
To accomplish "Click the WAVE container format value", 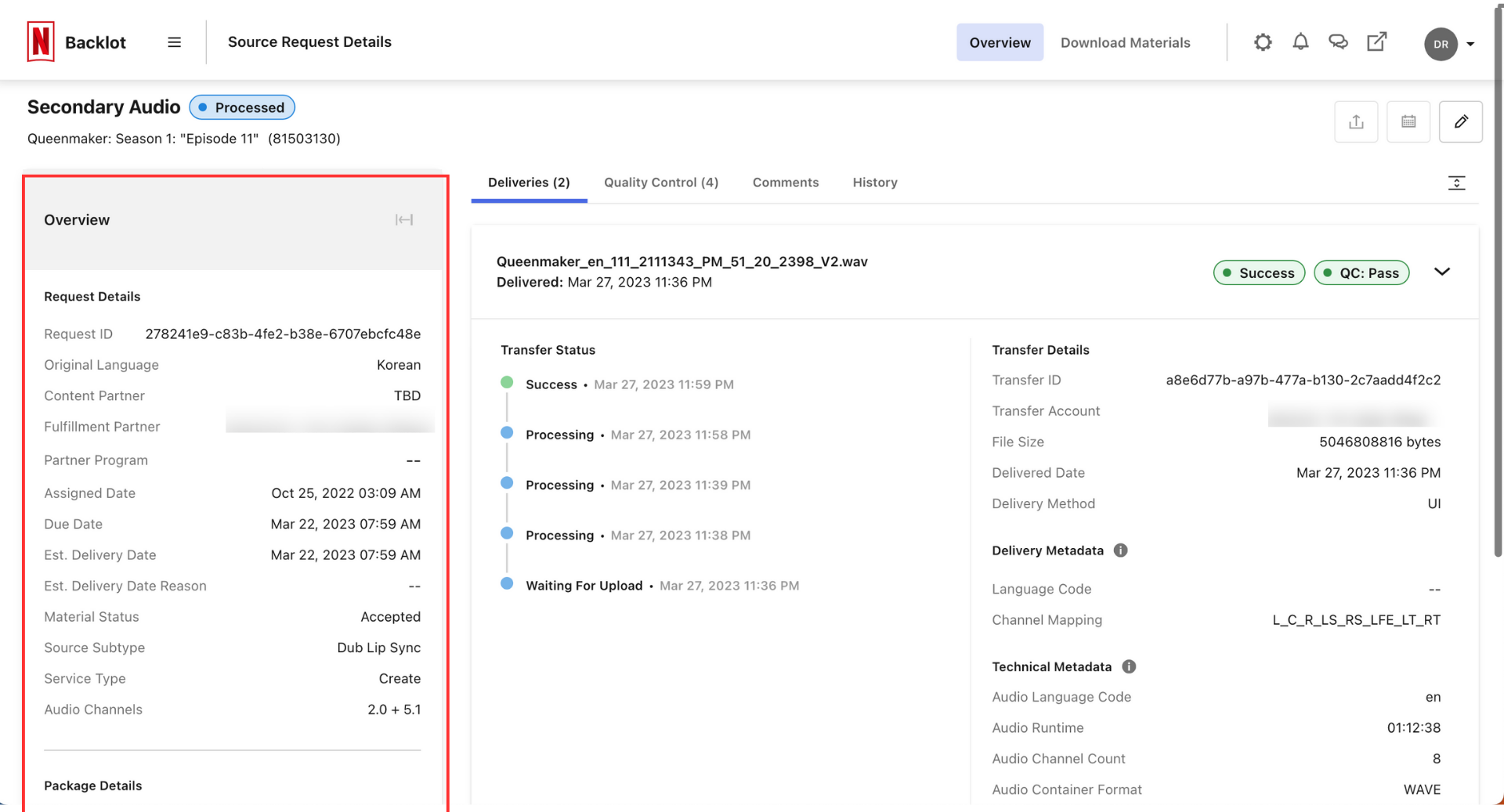I will 1423,789.
